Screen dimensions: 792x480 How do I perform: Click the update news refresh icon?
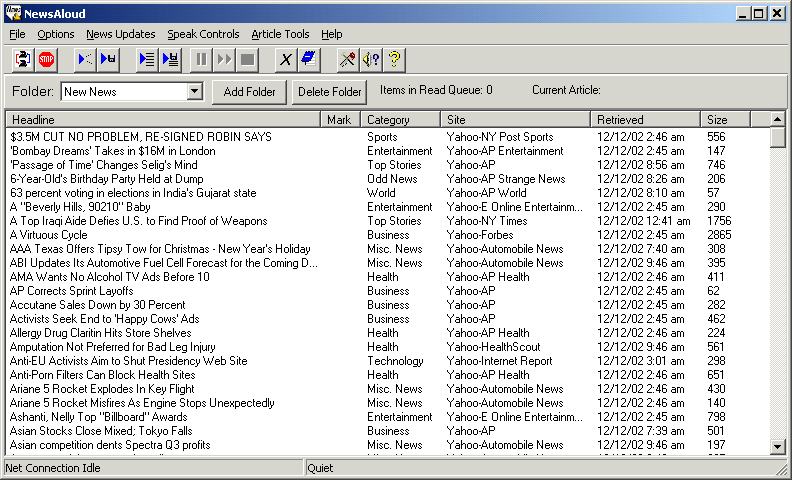click(x=23, y=59)
